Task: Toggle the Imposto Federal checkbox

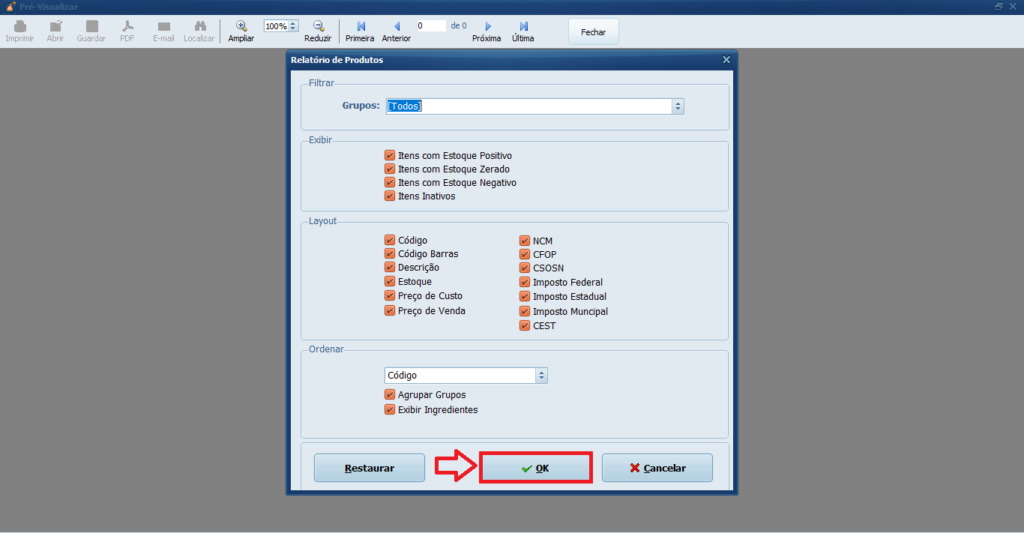Action: coord(524,282)
